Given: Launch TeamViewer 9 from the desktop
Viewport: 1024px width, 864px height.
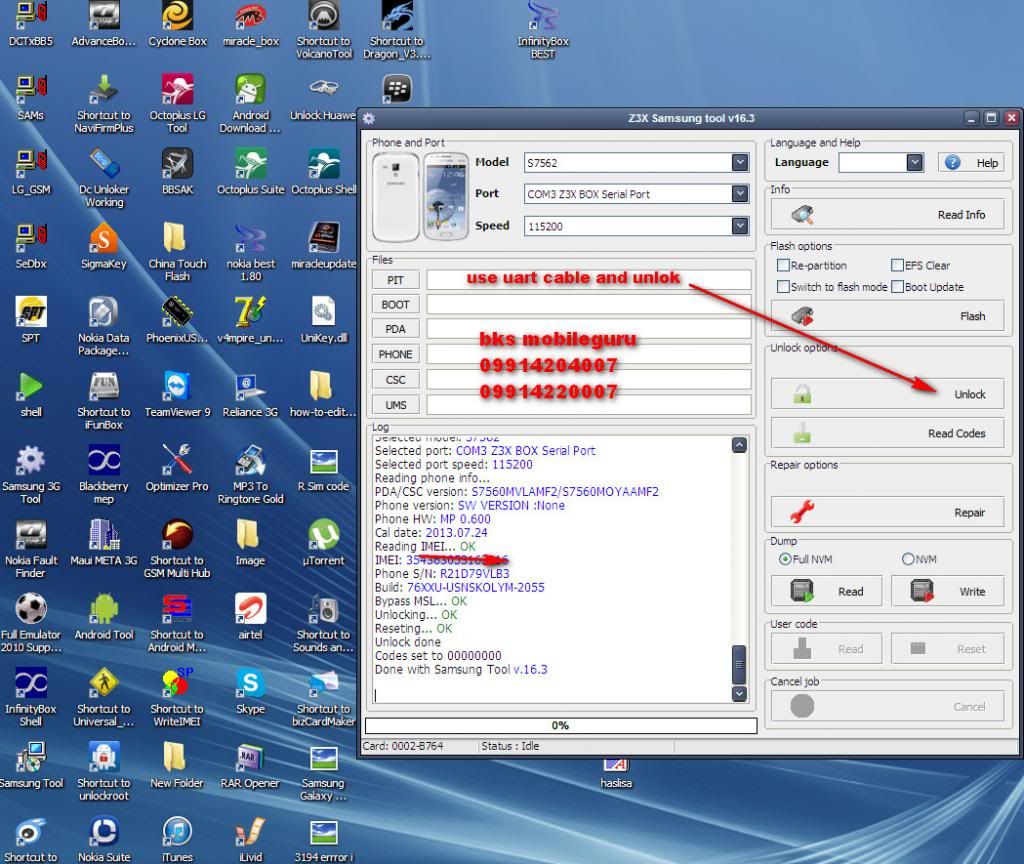Looking at the screenshot, I should 177,394.
